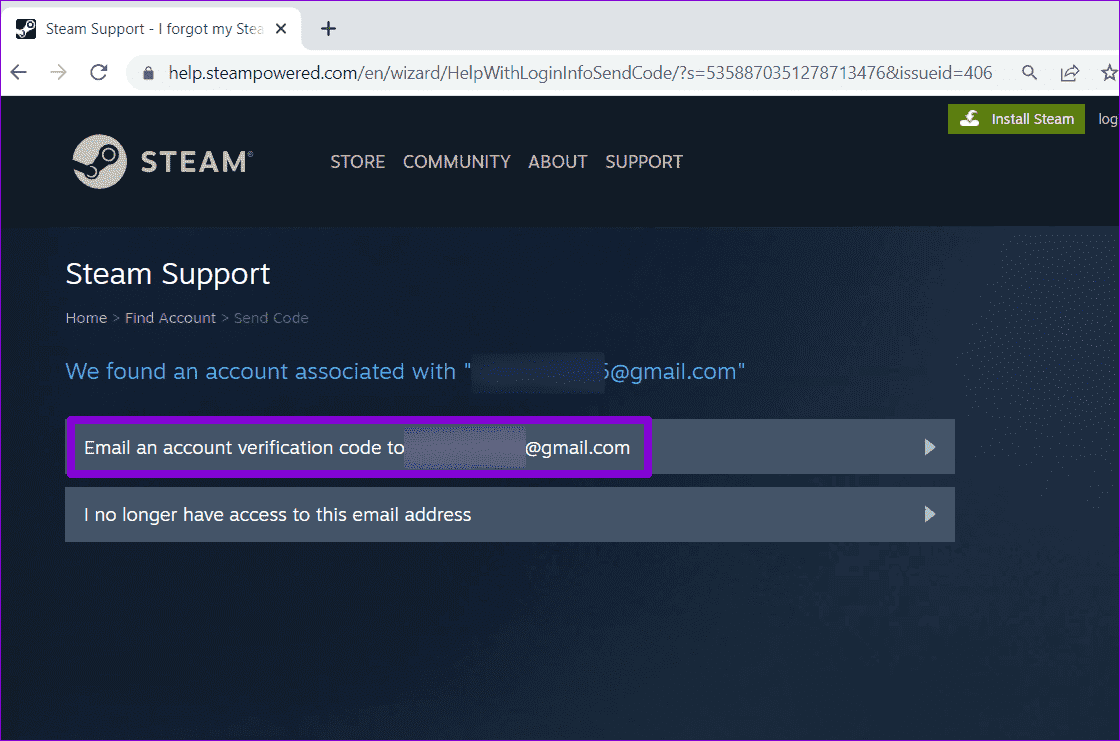Bookmark this page with the star icon
Screen dimensions: 1120x741
(x=1109, y=72)
